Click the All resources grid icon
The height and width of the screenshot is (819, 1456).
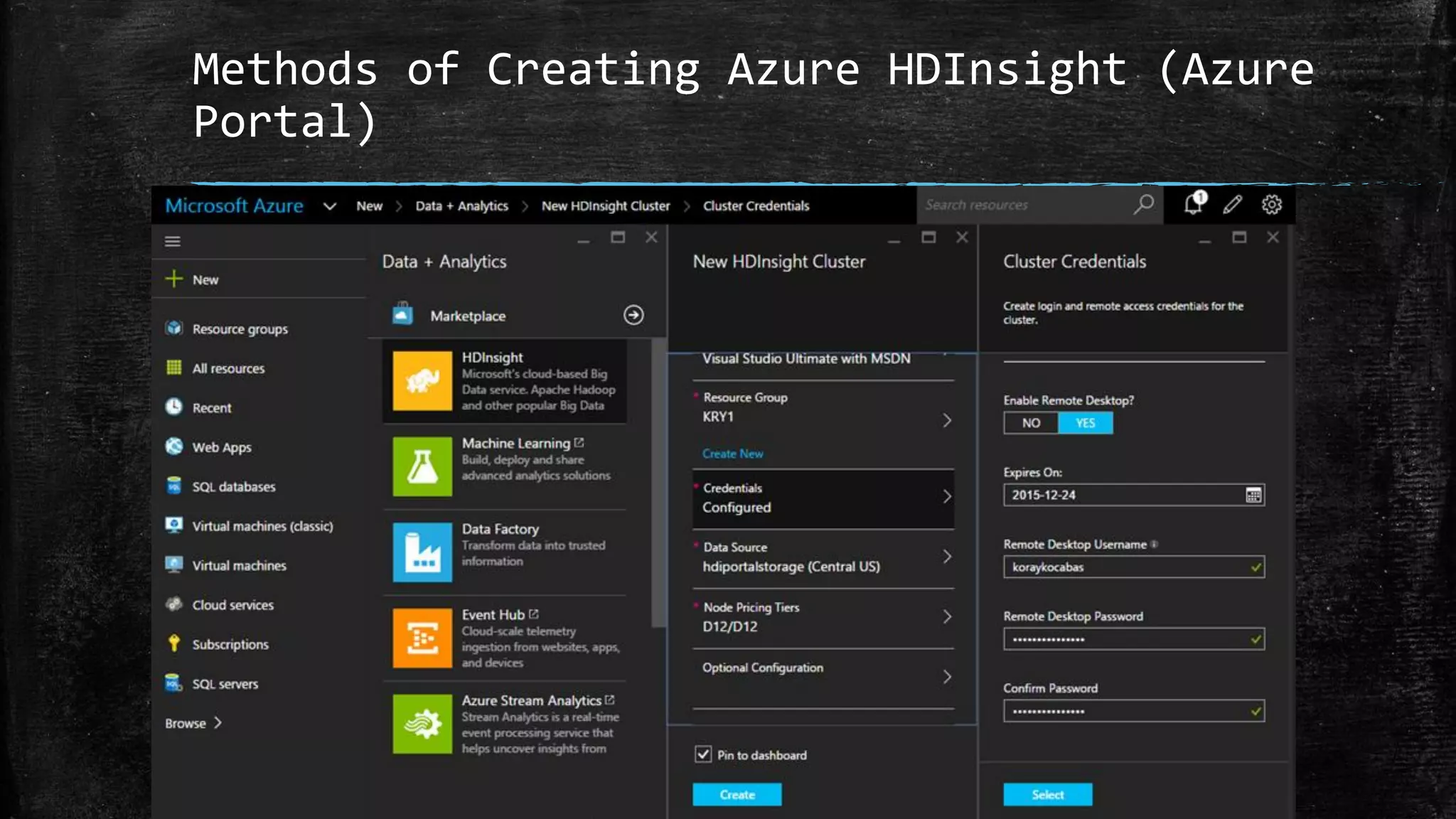pyautogui.click(x=173, y=368)
